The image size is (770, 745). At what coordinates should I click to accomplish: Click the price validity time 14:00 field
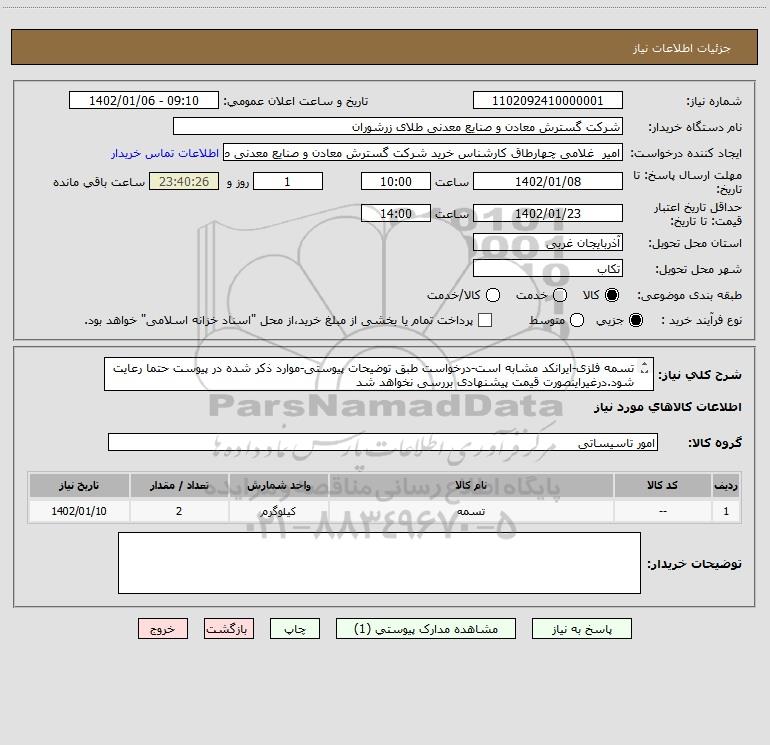(x=396, y=213)
